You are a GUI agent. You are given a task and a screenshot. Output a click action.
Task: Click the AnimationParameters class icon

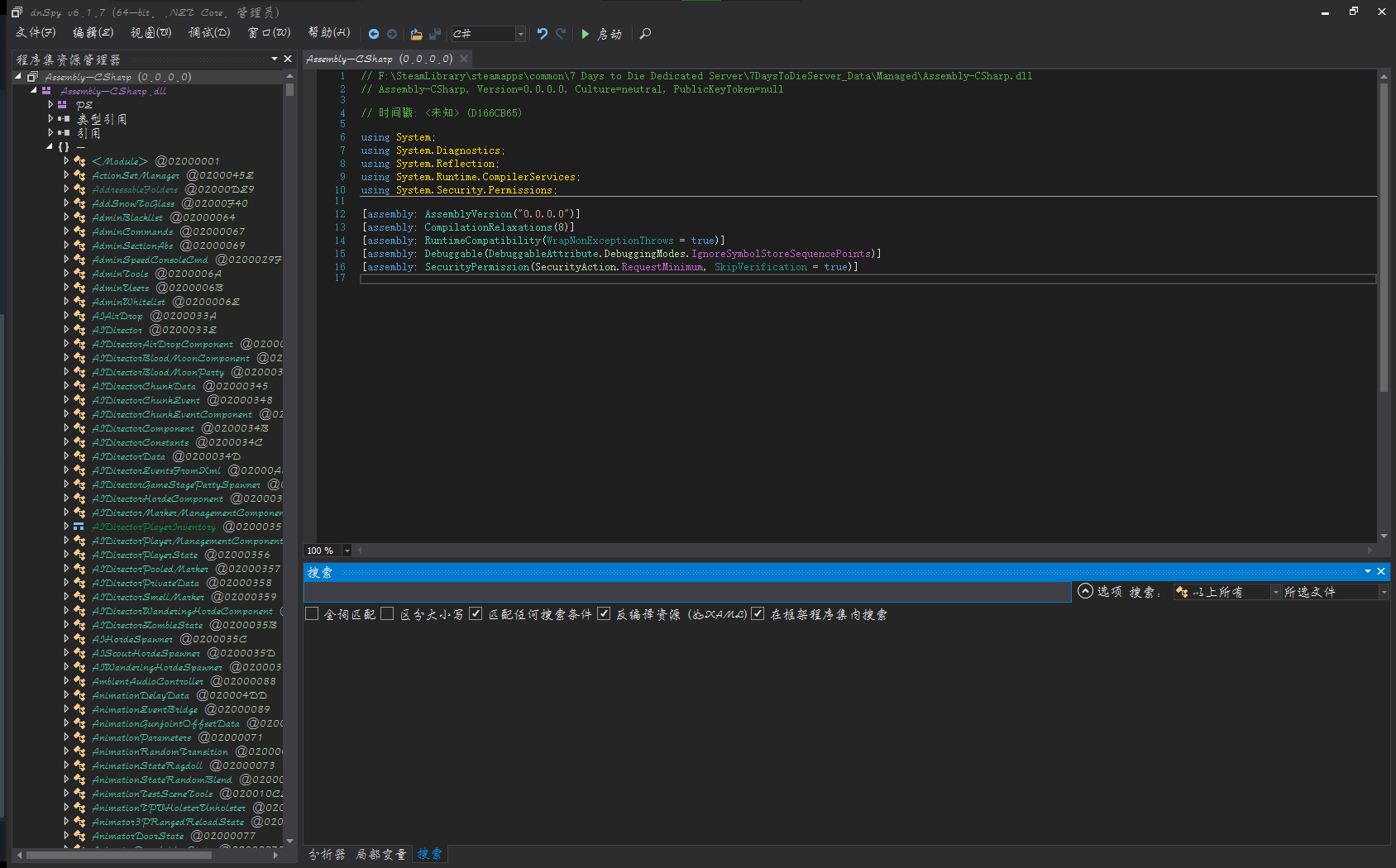coord(79,737)
